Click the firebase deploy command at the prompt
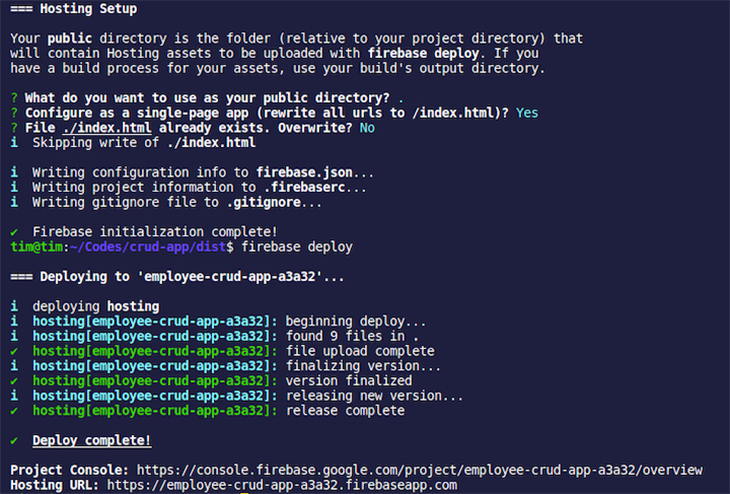Viewport: 730px width, 494px height. coord(297,247)
